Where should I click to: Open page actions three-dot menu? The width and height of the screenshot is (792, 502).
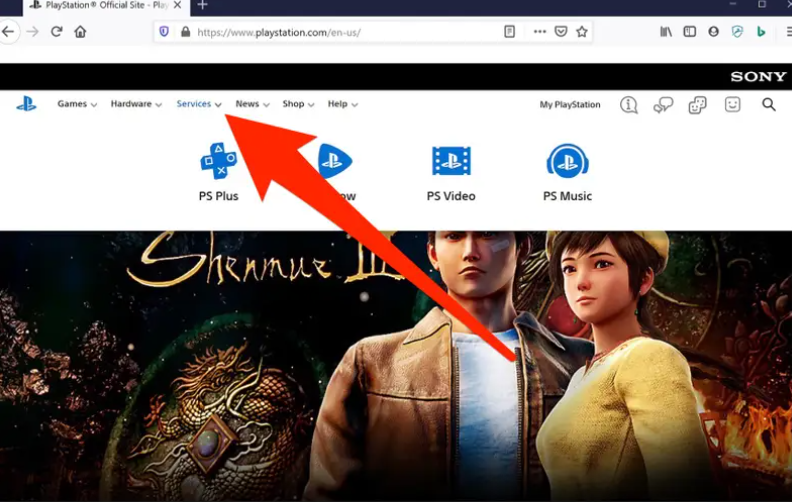539,31
